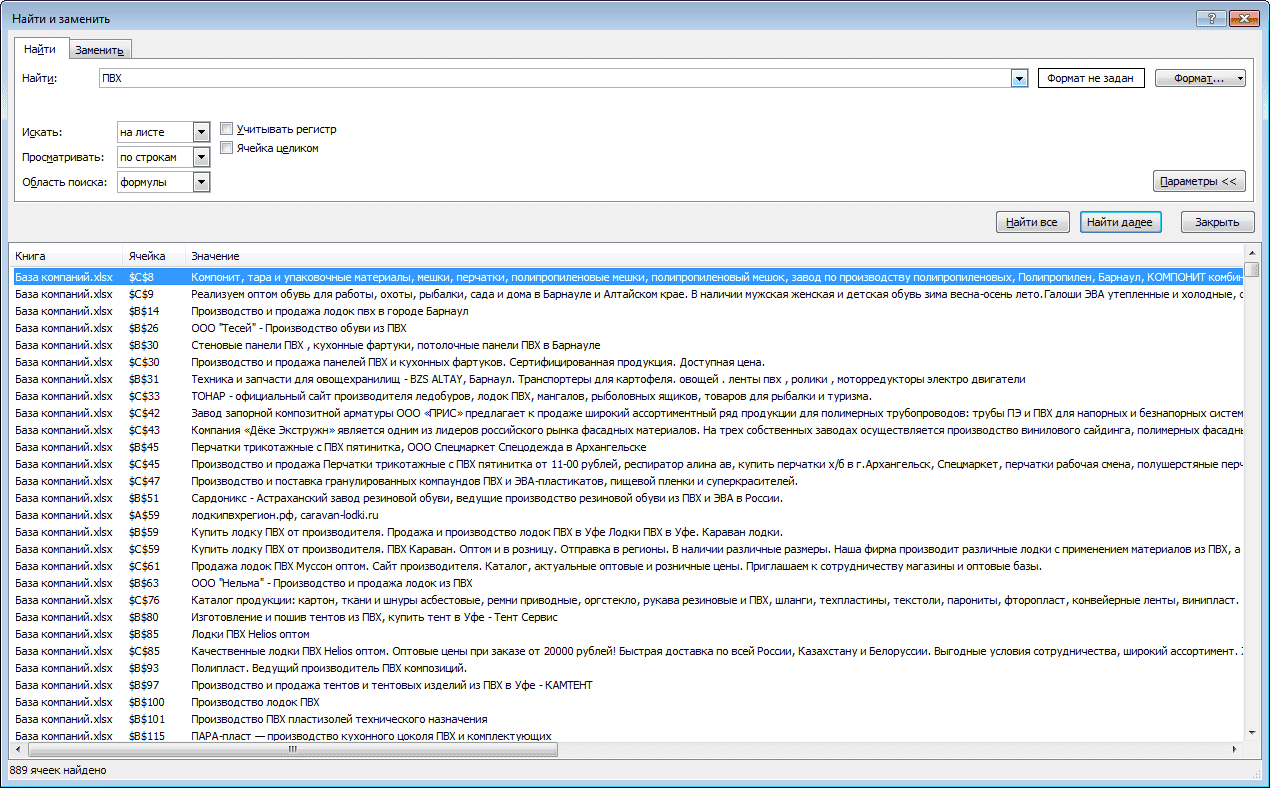This screenshot has width=1270, height=788.
Task: Select the result row for cell $B$31
Action: point(628,379)
